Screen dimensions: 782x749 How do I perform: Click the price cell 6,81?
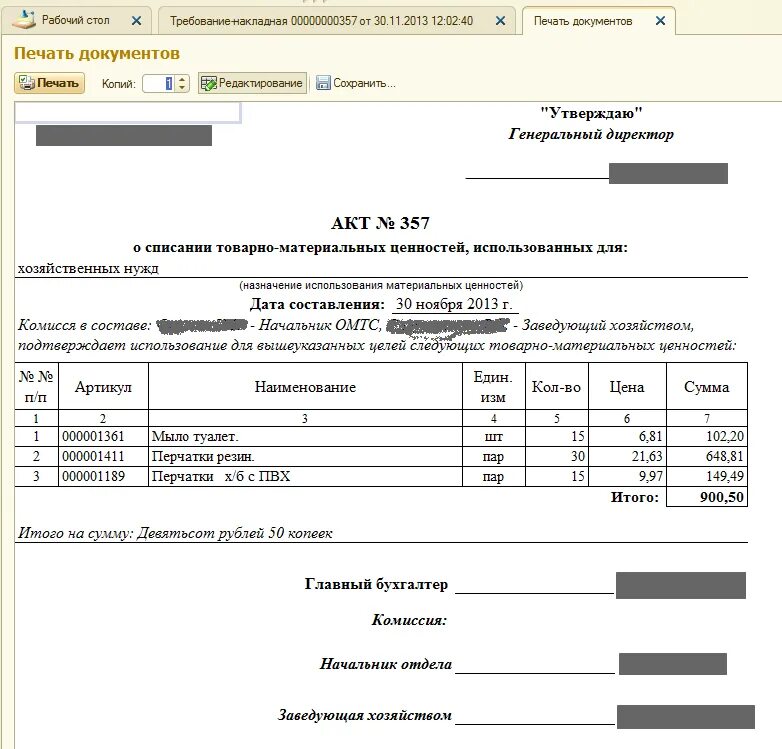[627, 436]
